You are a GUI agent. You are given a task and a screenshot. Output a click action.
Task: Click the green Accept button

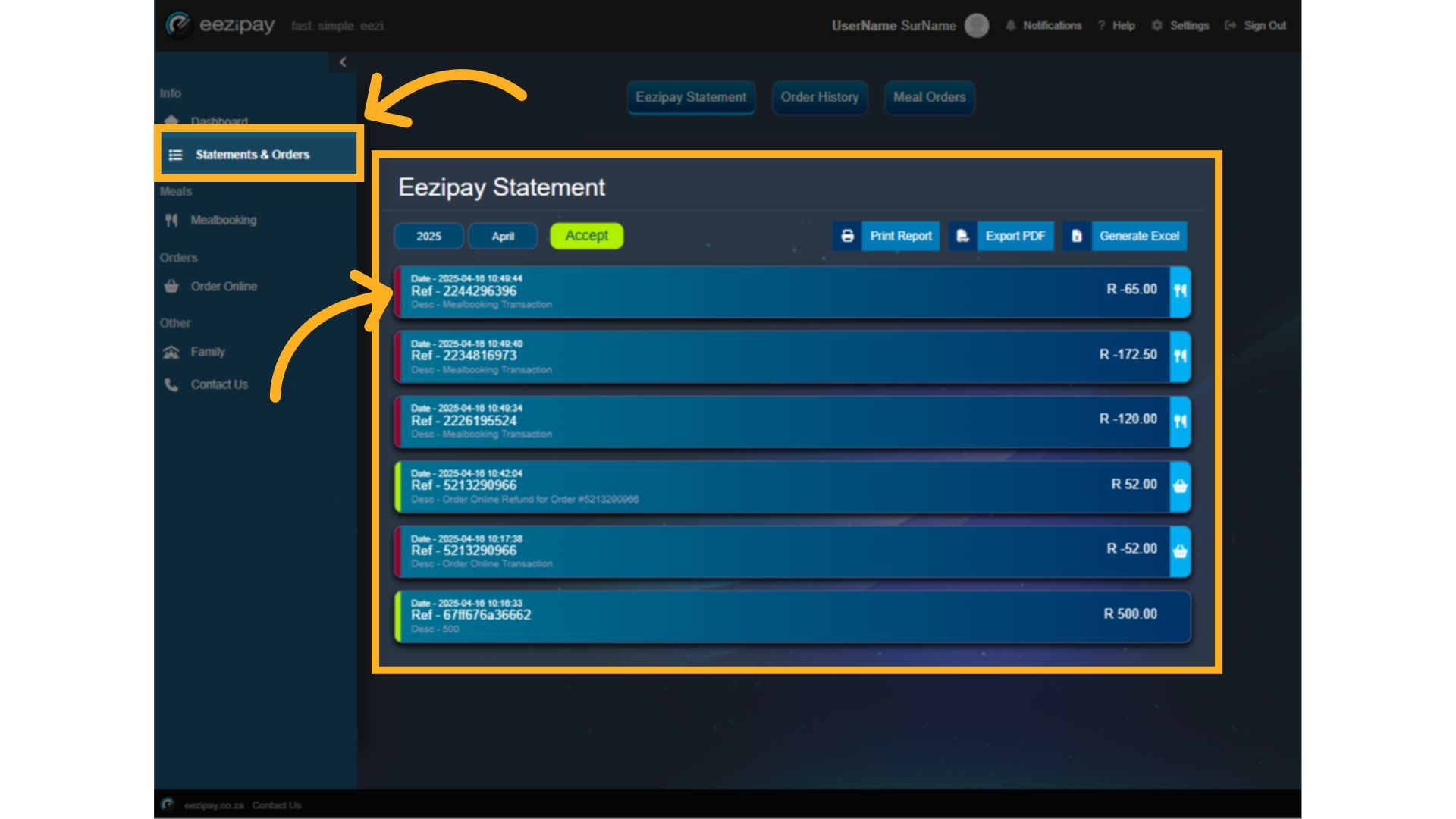coord(587,236)
